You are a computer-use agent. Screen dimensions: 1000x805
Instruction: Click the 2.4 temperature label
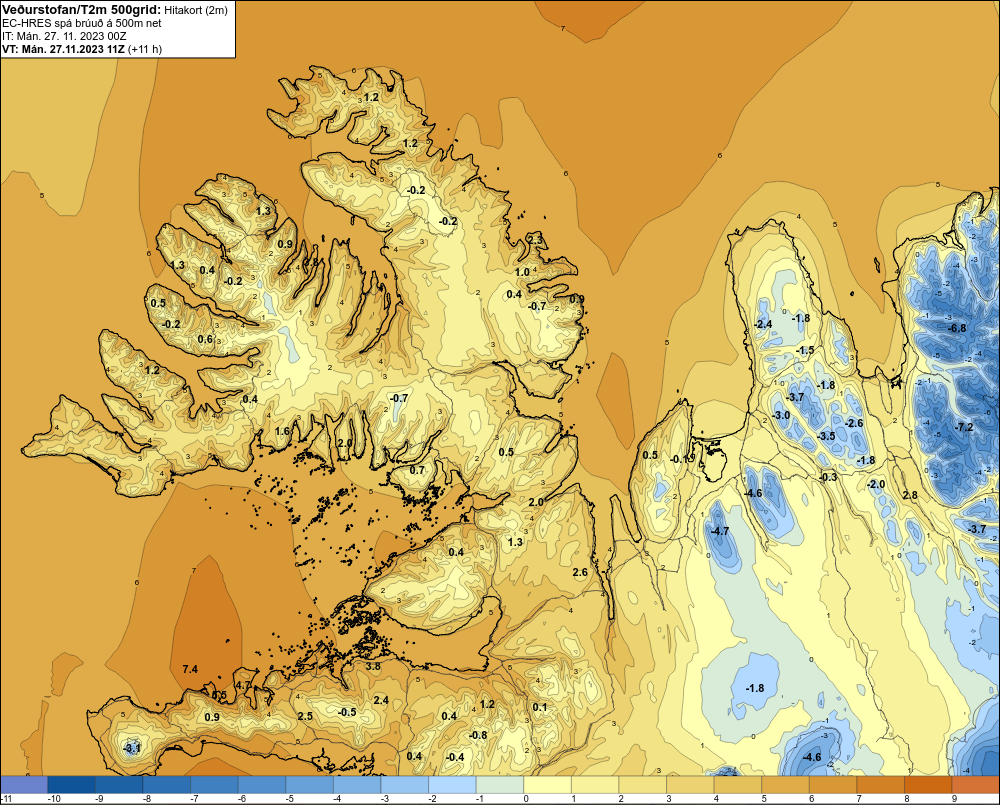point(381,700)
